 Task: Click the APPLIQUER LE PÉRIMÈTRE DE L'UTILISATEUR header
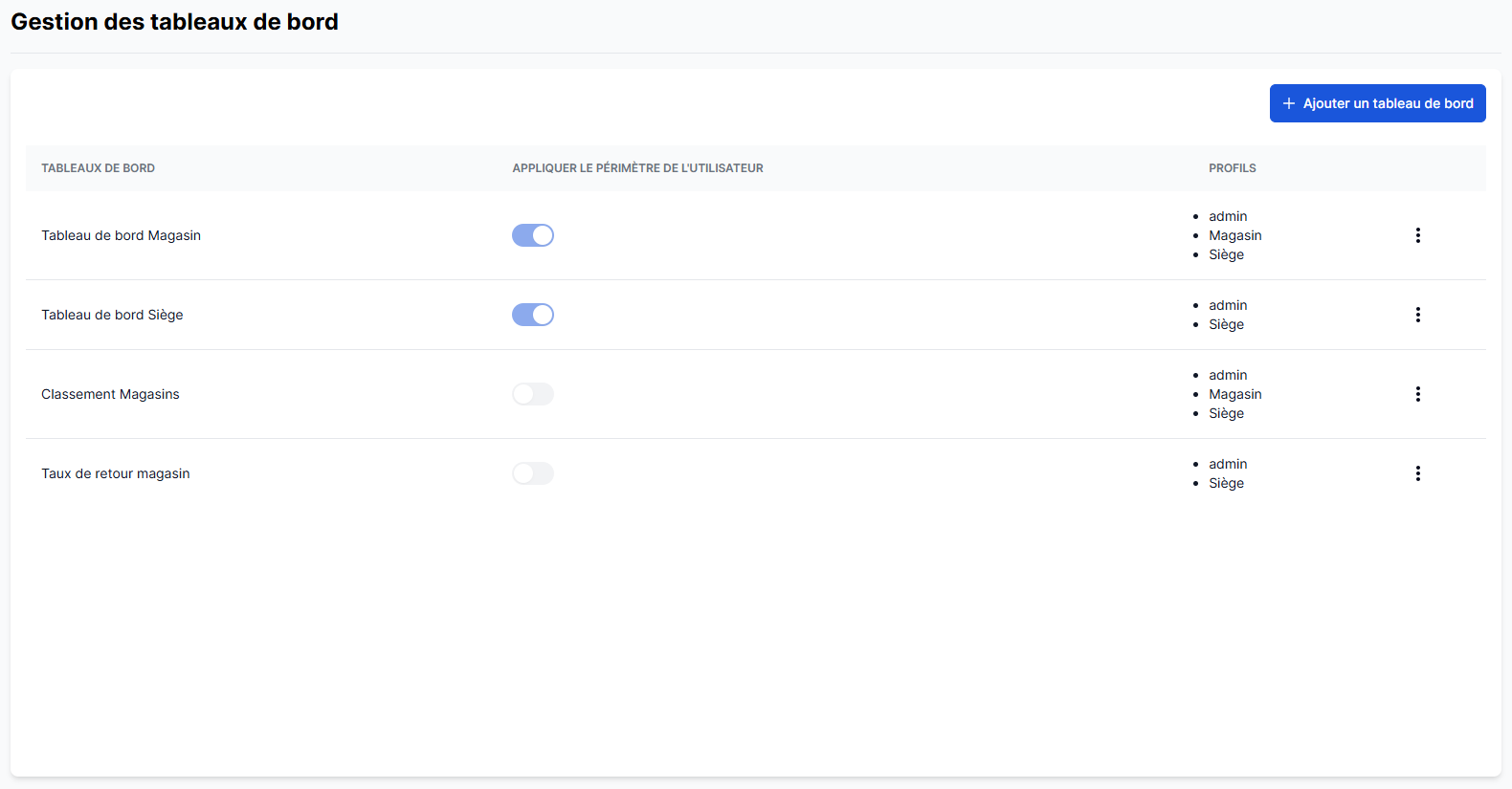click(637, 168)
